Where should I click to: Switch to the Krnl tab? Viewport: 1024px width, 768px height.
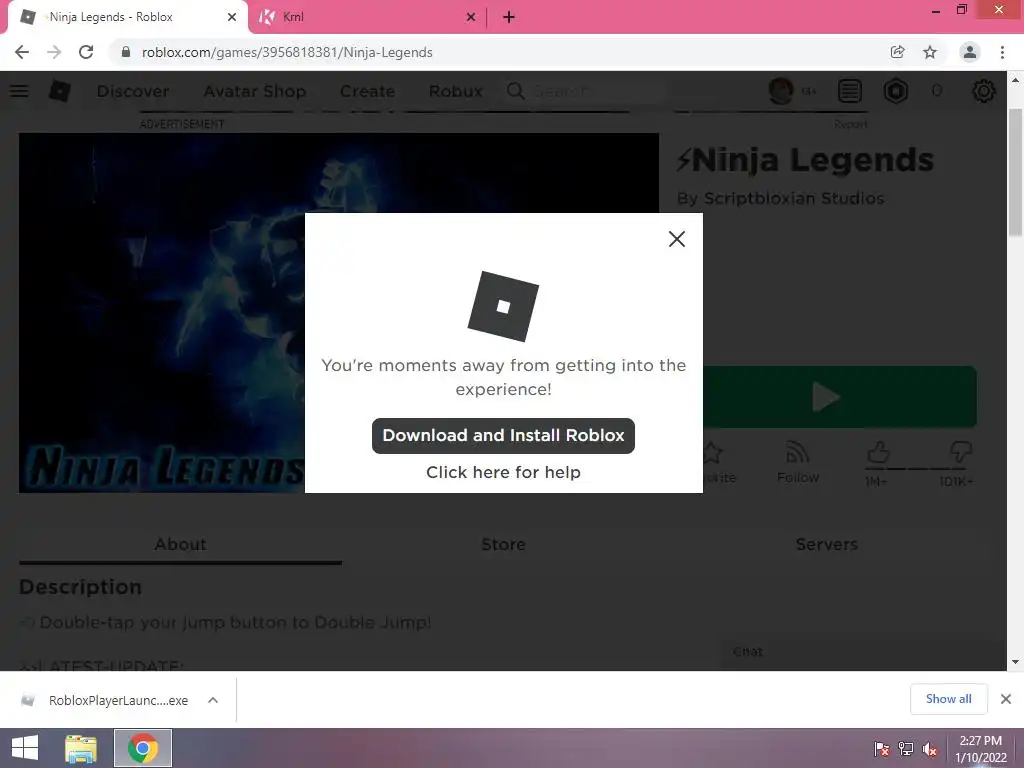coord(367,17)
